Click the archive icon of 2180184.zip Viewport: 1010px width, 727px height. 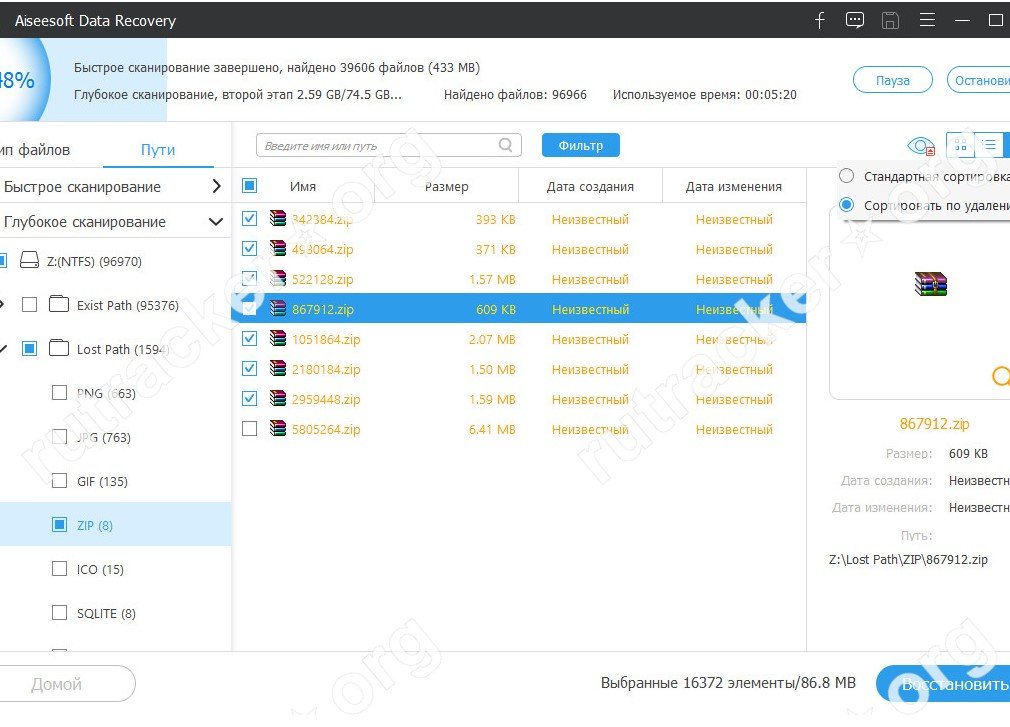[278, 368]
